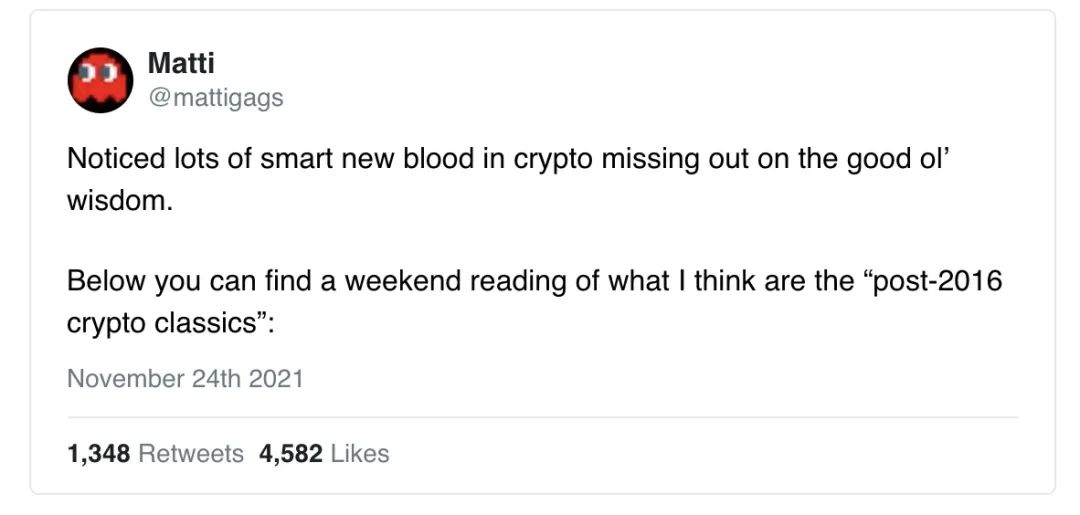The width and height of the screenshot is (1080, 515).
Task: Open the @mattigags profile handle
Action: tap(216, 98)
